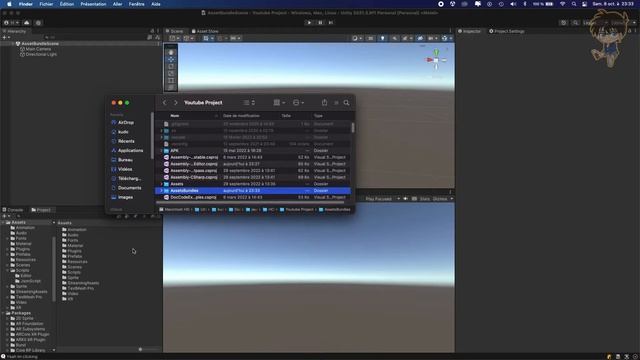Select Directional Light in Hierarchy
Image resolution: width=640 pixels, height=360 pixels.
pyautogui.click(x=41, y=54)
